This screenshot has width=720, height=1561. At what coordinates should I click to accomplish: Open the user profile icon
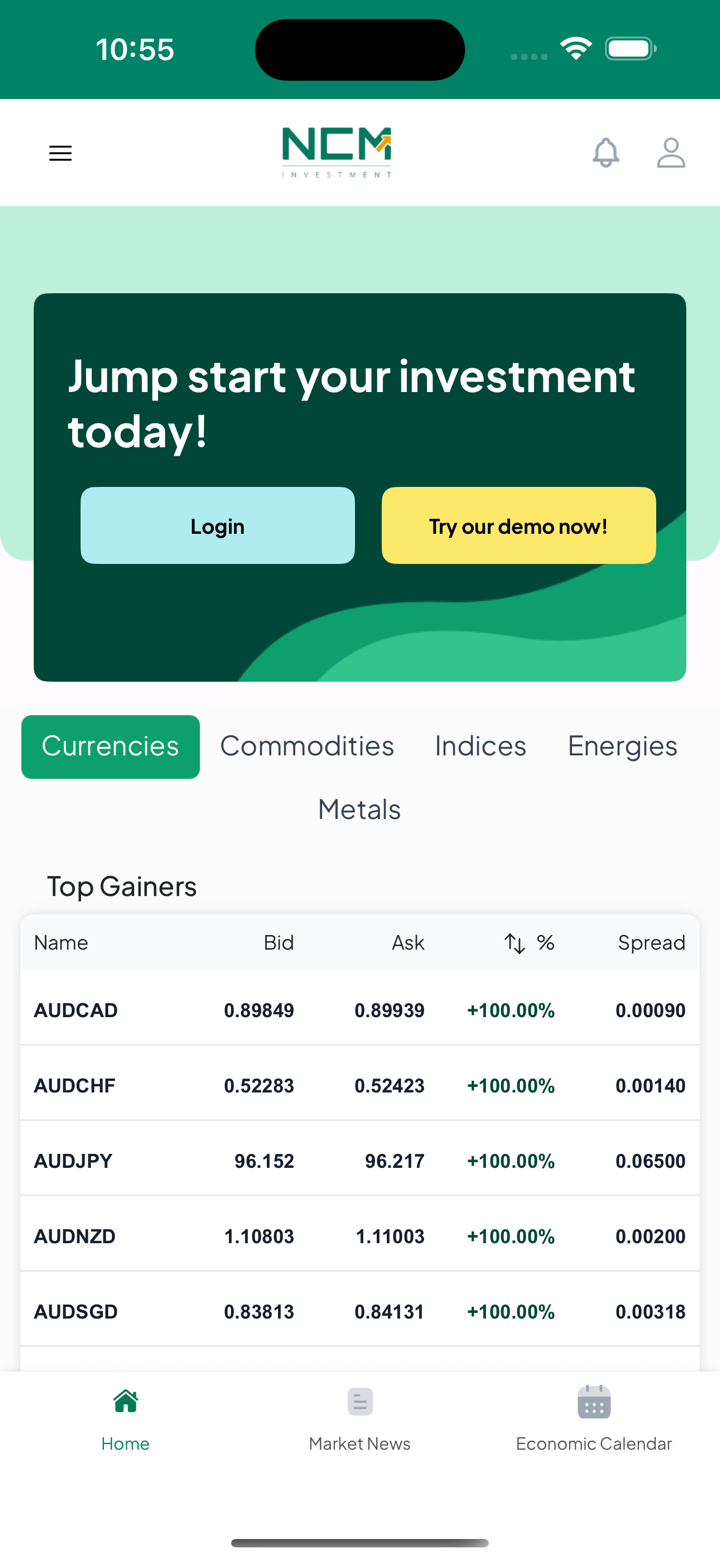click(670, 153)
